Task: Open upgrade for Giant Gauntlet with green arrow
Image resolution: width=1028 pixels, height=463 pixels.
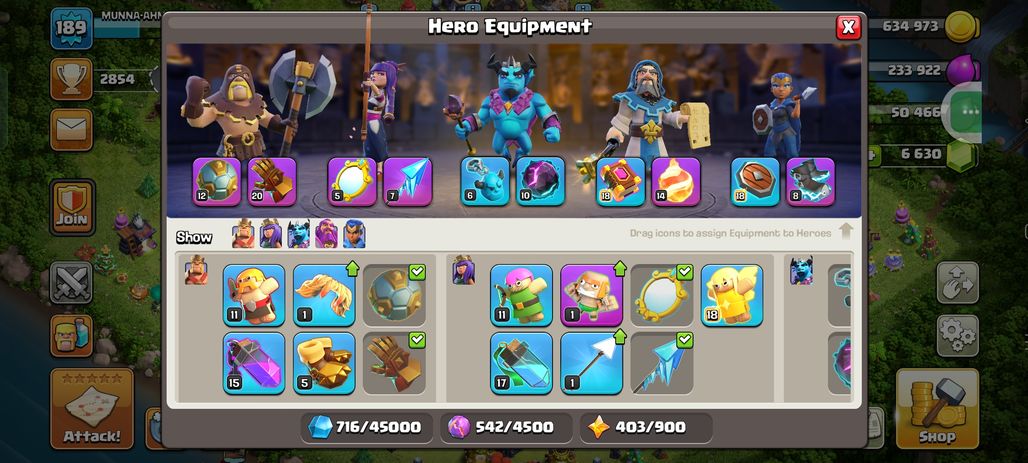Action: pyautogui.click(x=352, y=268)
